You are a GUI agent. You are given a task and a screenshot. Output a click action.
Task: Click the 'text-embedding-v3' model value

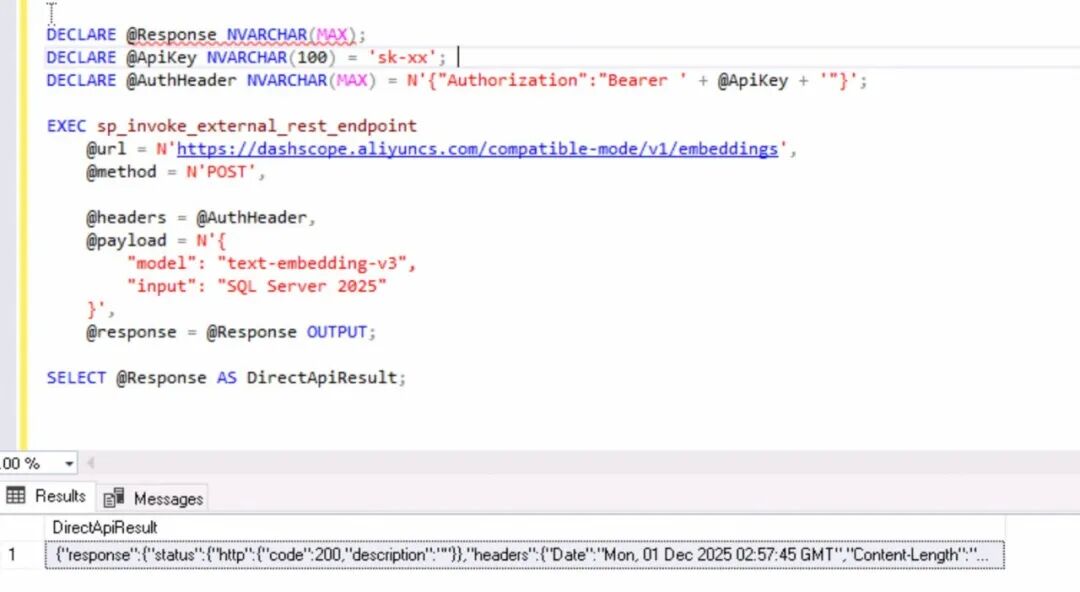coord(313,263)
